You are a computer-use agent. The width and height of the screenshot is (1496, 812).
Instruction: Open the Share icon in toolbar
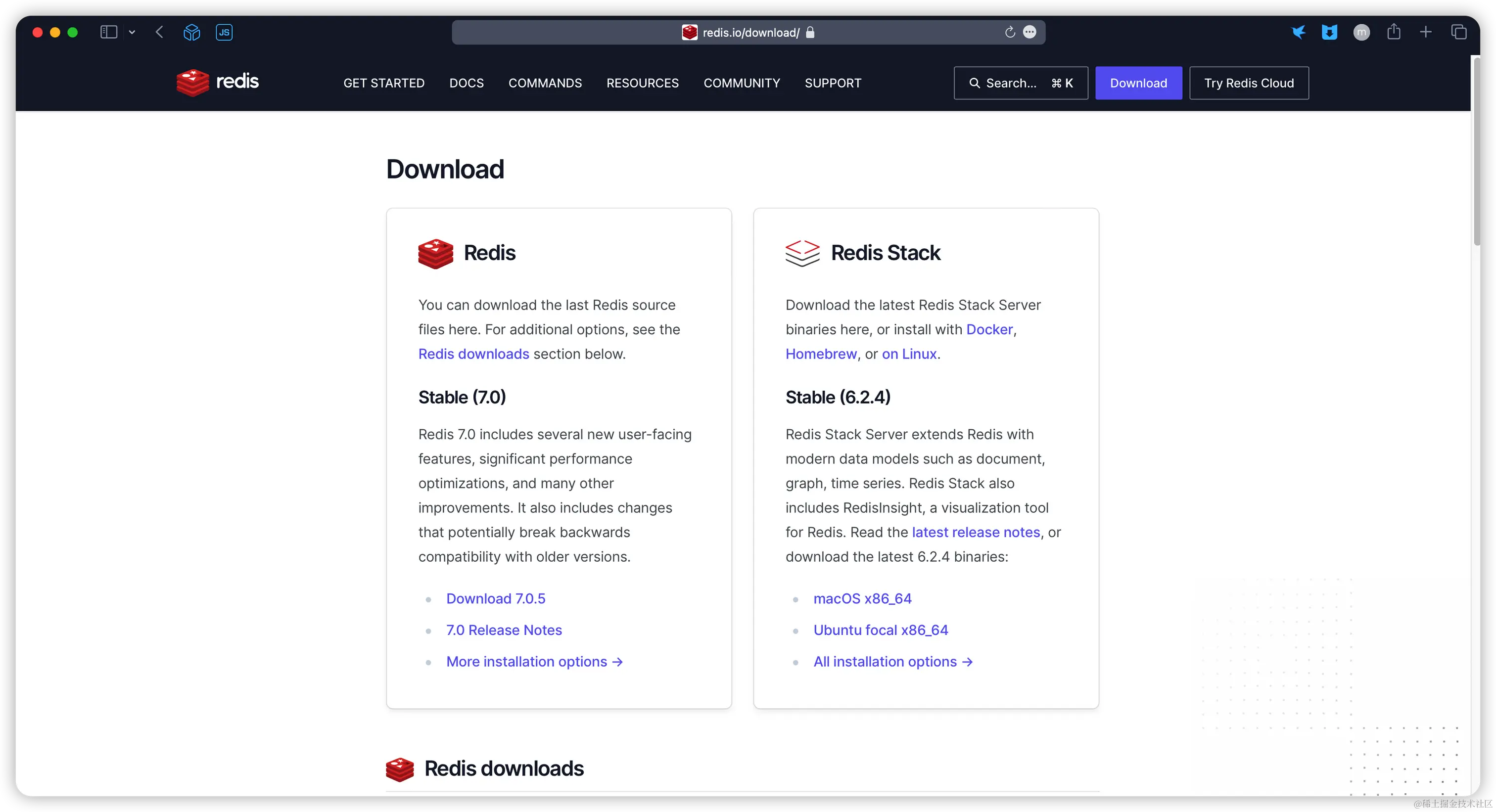pyautogui.click(x=1394, y=31)
